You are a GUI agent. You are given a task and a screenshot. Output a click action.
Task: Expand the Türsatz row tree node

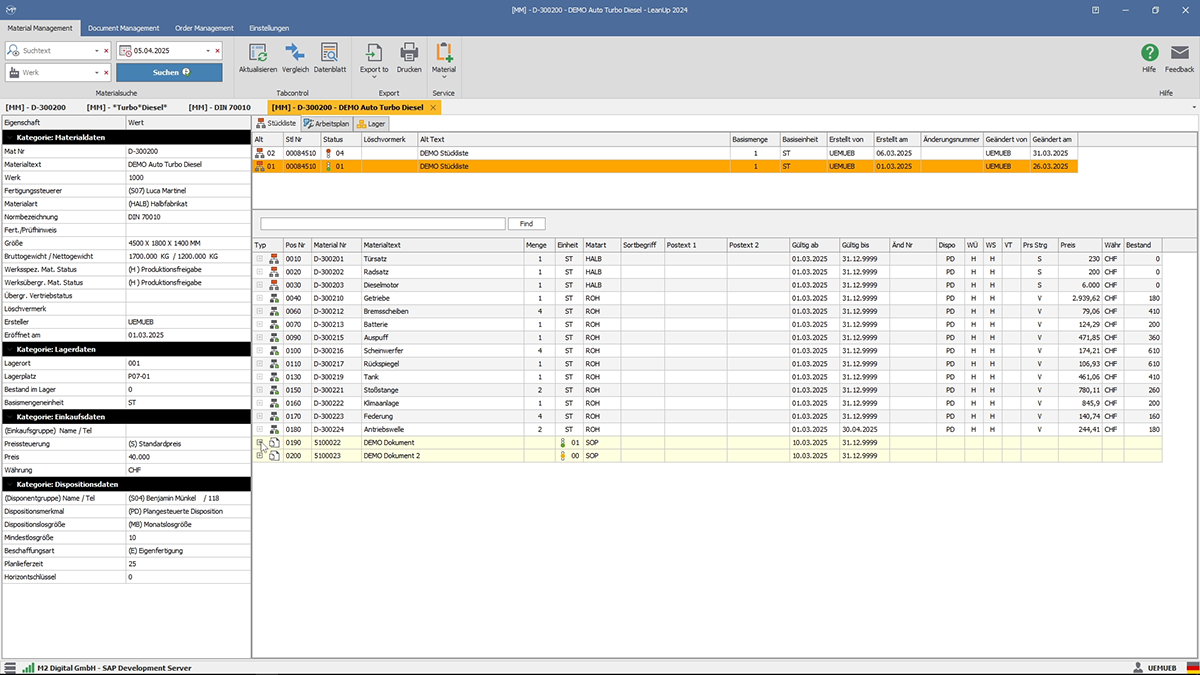tap(260, 259)
